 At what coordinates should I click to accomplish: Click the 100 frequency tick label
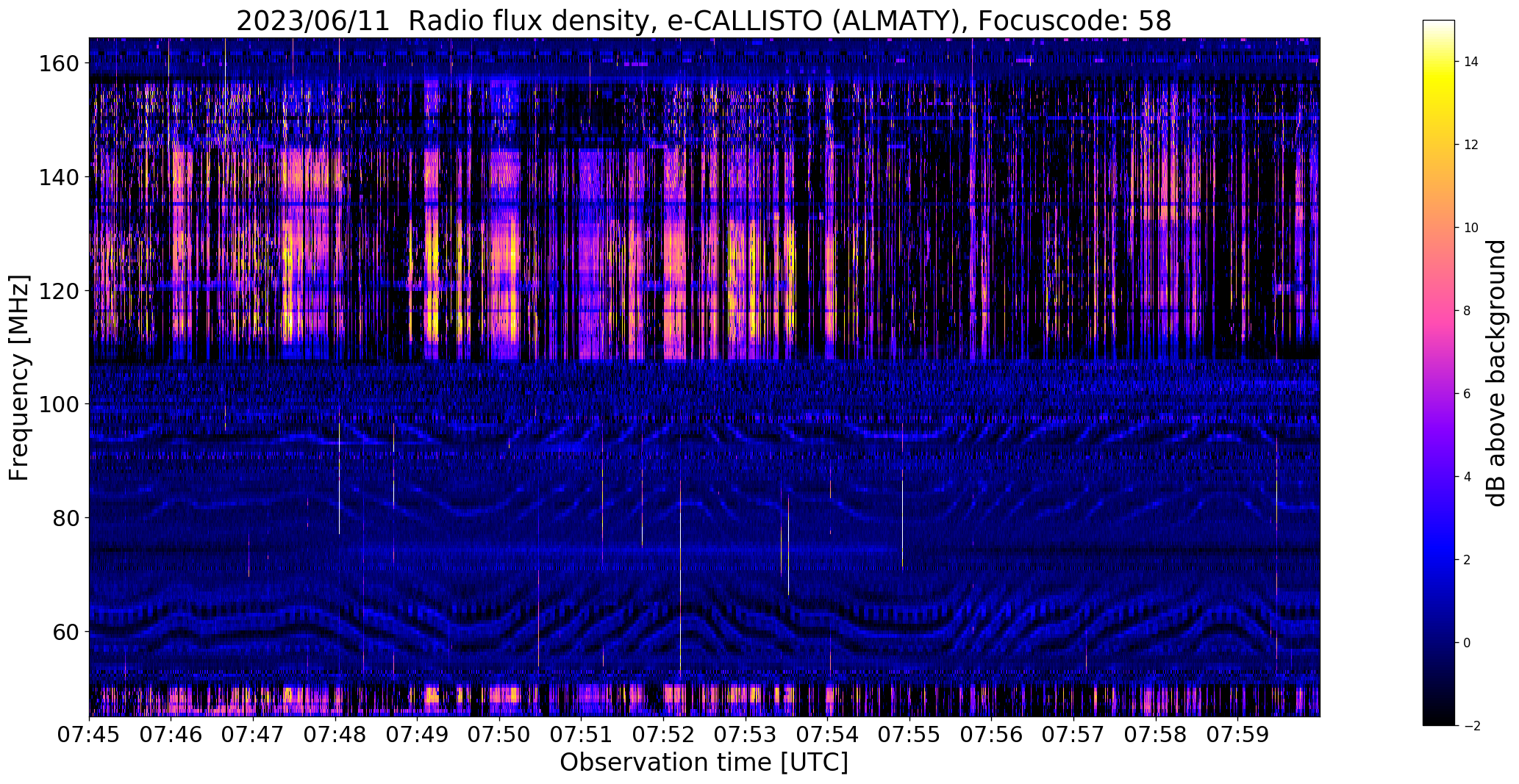pos(59,404)
